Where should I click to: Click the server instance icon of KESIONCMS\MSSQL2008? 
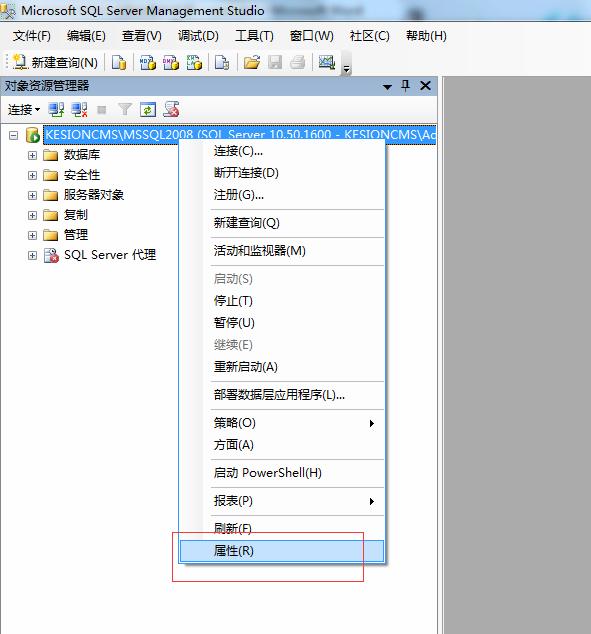[32, 135]
